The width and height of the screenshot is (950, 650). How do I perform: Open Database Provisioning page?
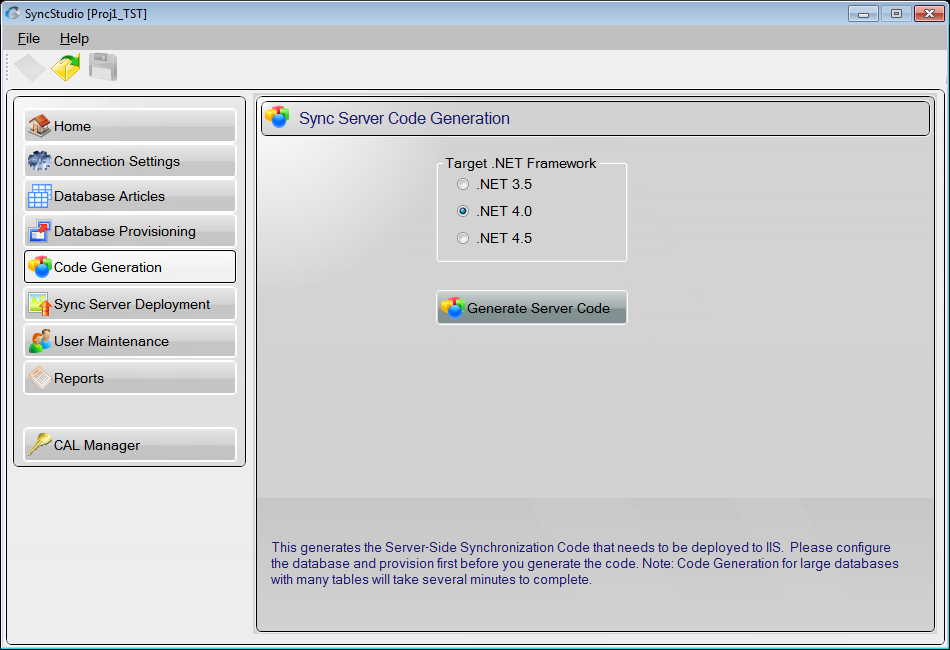tap(130, 231)
